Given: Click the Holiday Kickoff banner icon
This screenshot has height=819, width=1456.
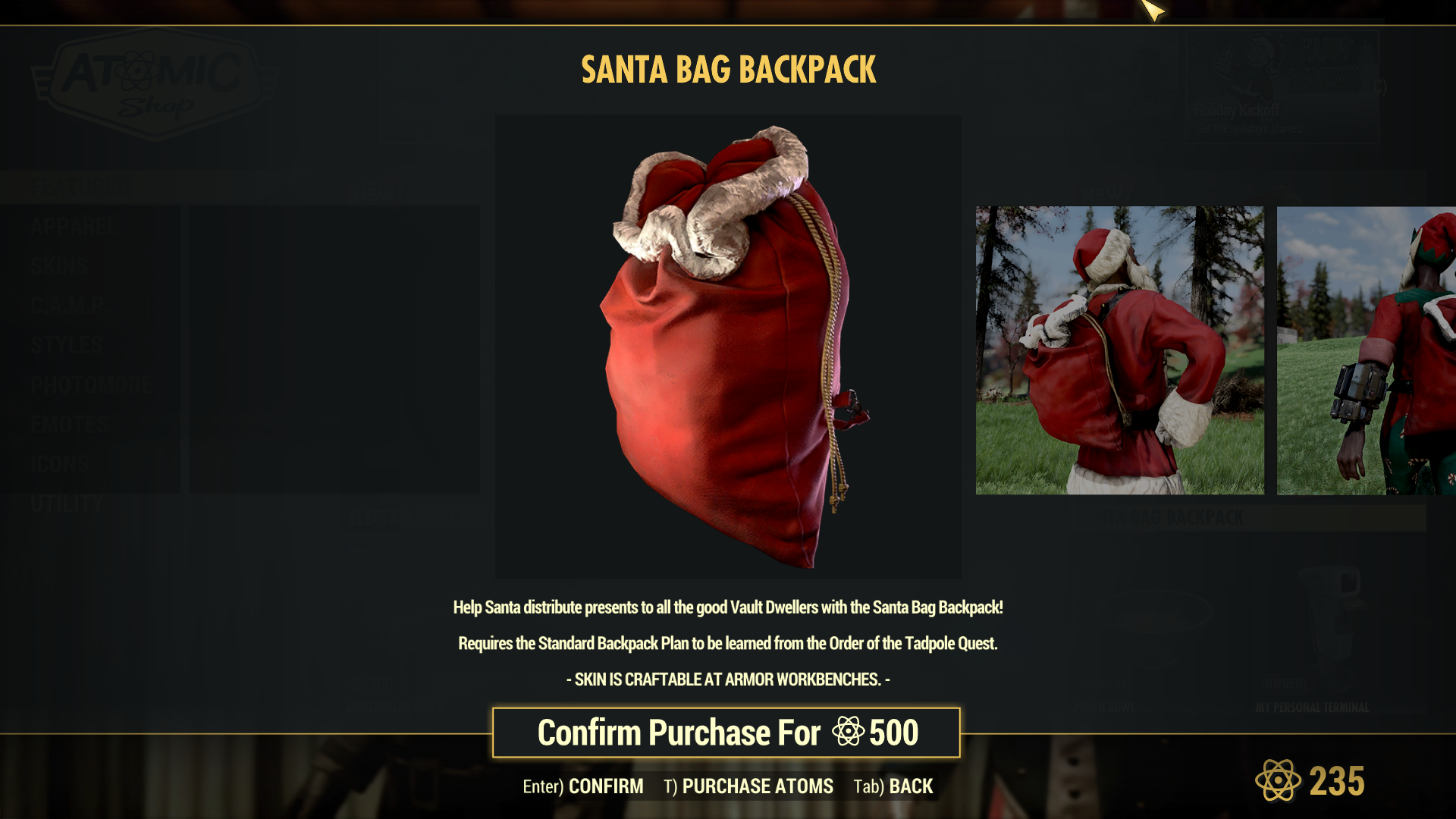Looking at the screenshot, I should click(1251, 68).
